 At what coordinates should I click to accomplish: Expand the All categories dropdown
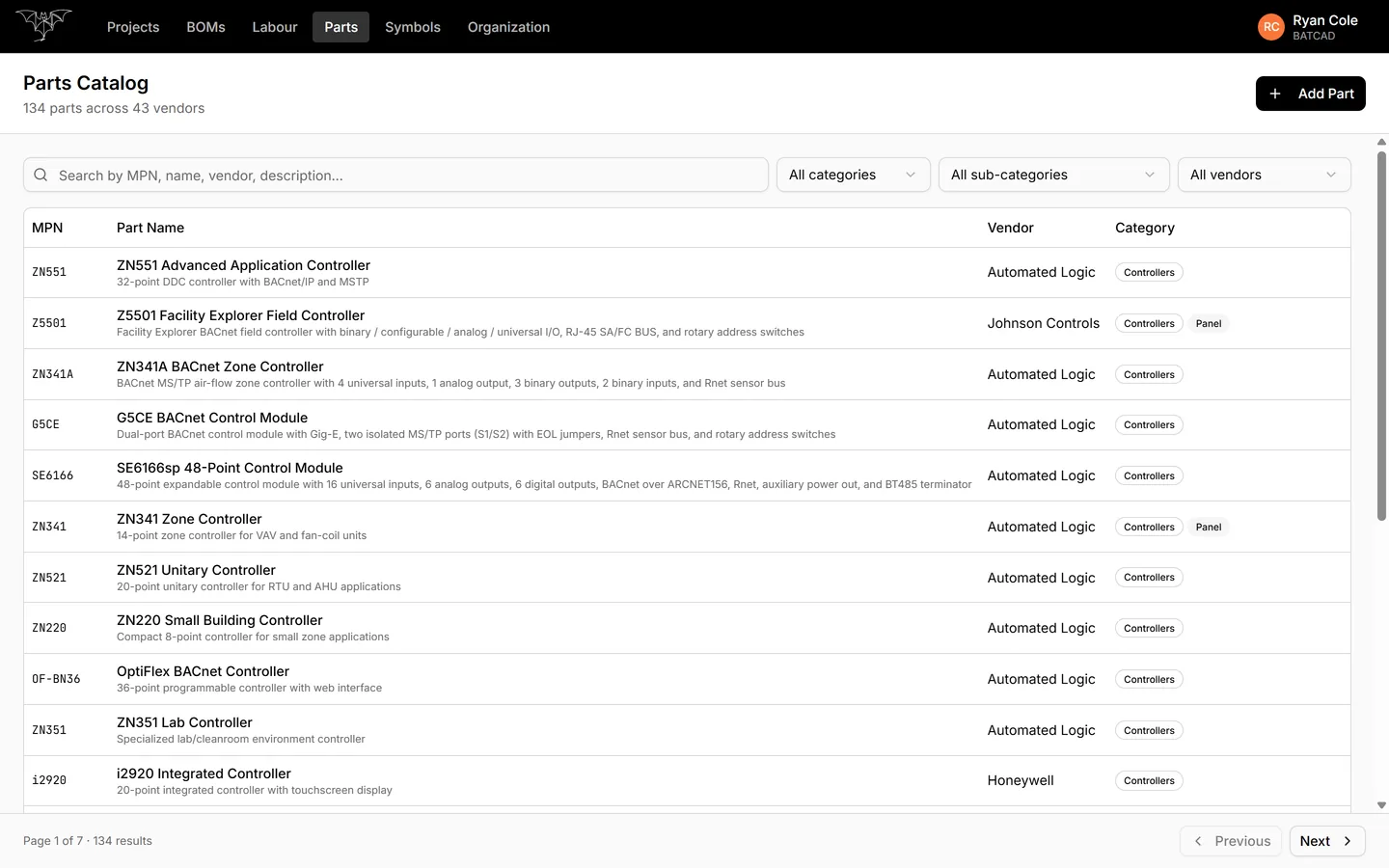pyautogui.click(x=853, y=175)
